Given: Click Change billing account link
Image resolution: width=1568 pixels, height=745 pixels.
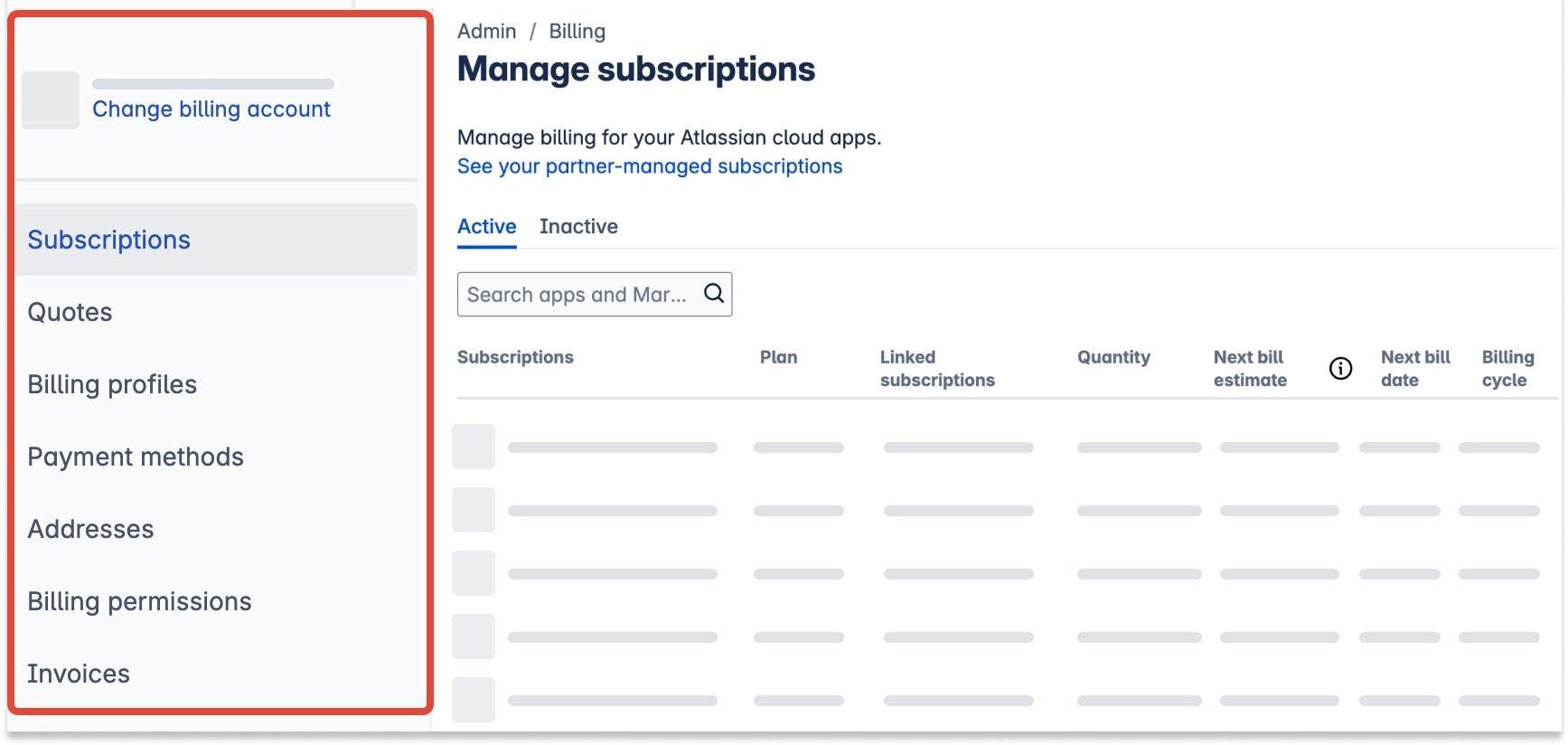Looking at the screenshot, I should click(x=211, y=109).
